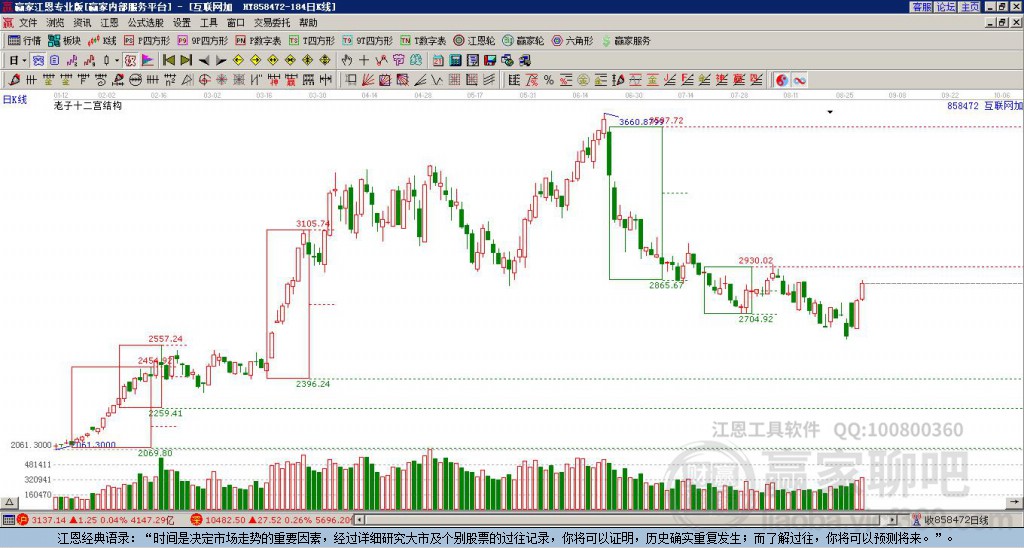Open the 9P四方形 tool
The width and height of the screenshot is (1024, 548).
coord(202,40)
